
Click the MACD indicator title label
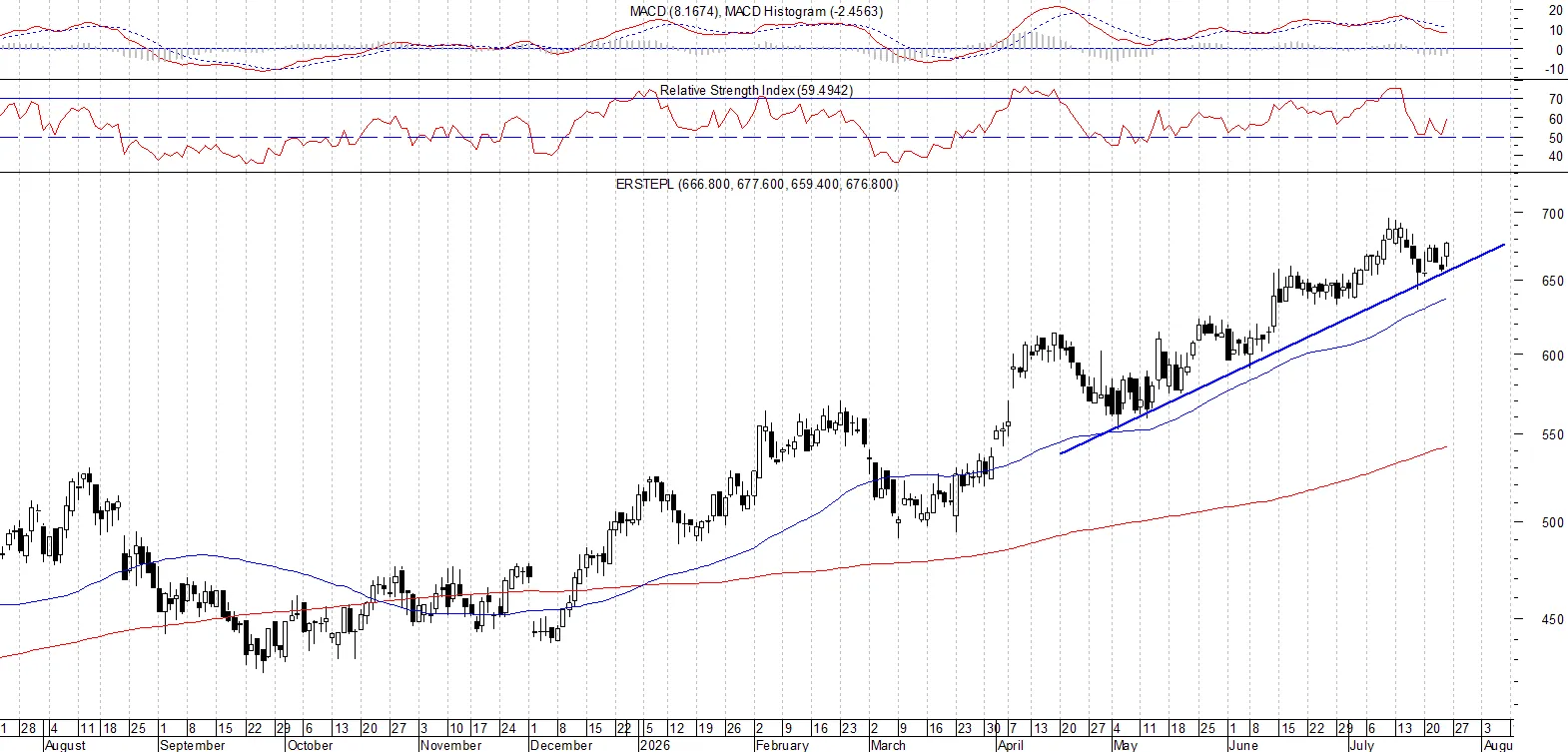click(756, 11)
